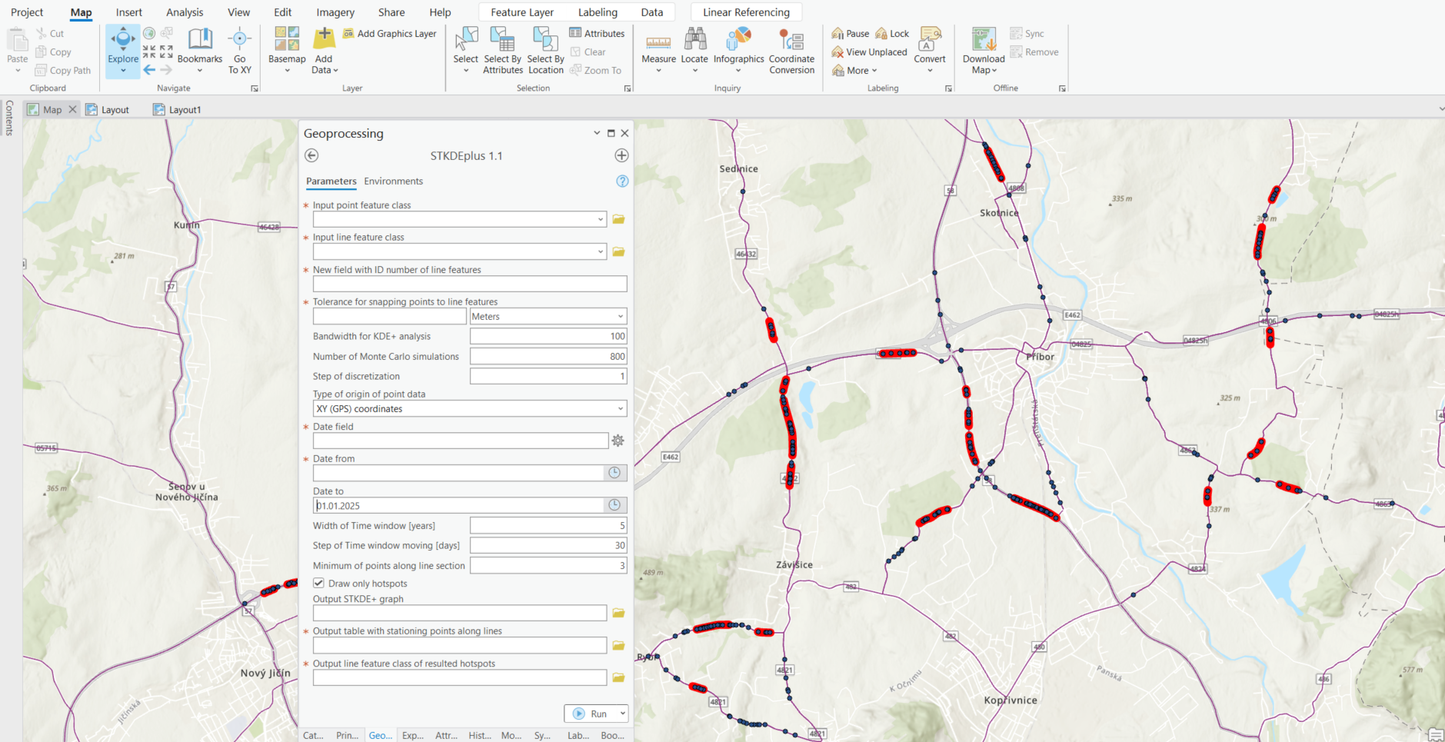Browse for input point feature class folder

click(x=618, y=219)
